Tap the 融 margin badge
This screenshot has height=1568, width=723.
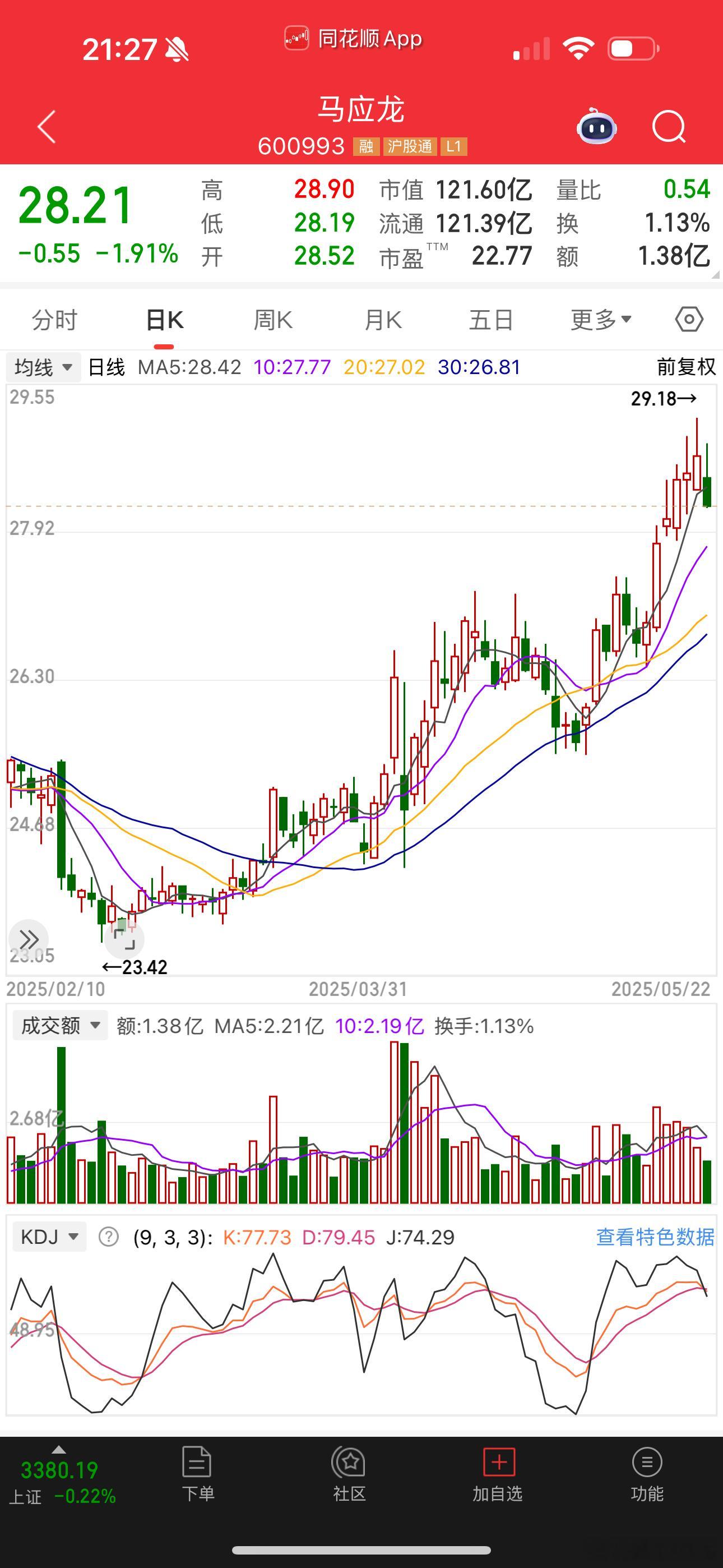pyautogui.click(x=367, y=146)
